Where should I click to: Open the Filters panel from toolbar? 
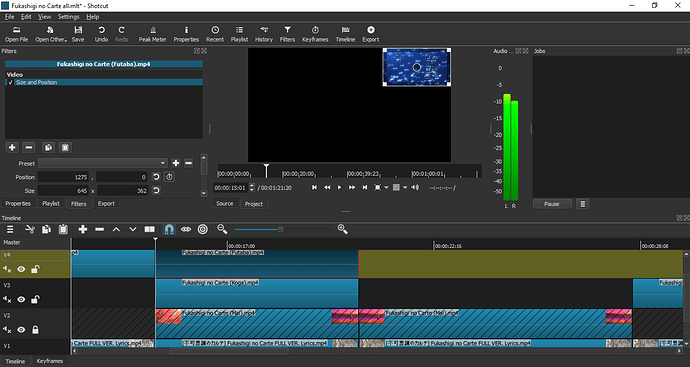click(287, 34)
